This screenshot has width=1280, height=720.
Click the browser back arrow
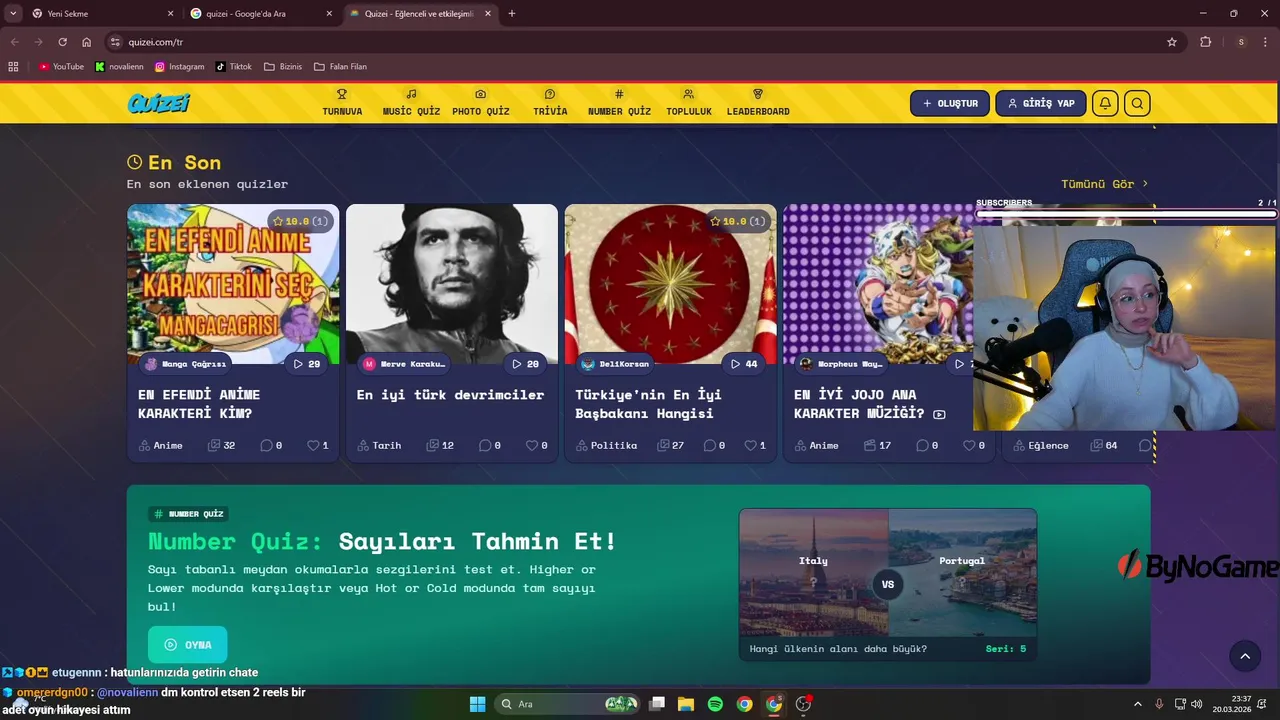pos(15,42)
